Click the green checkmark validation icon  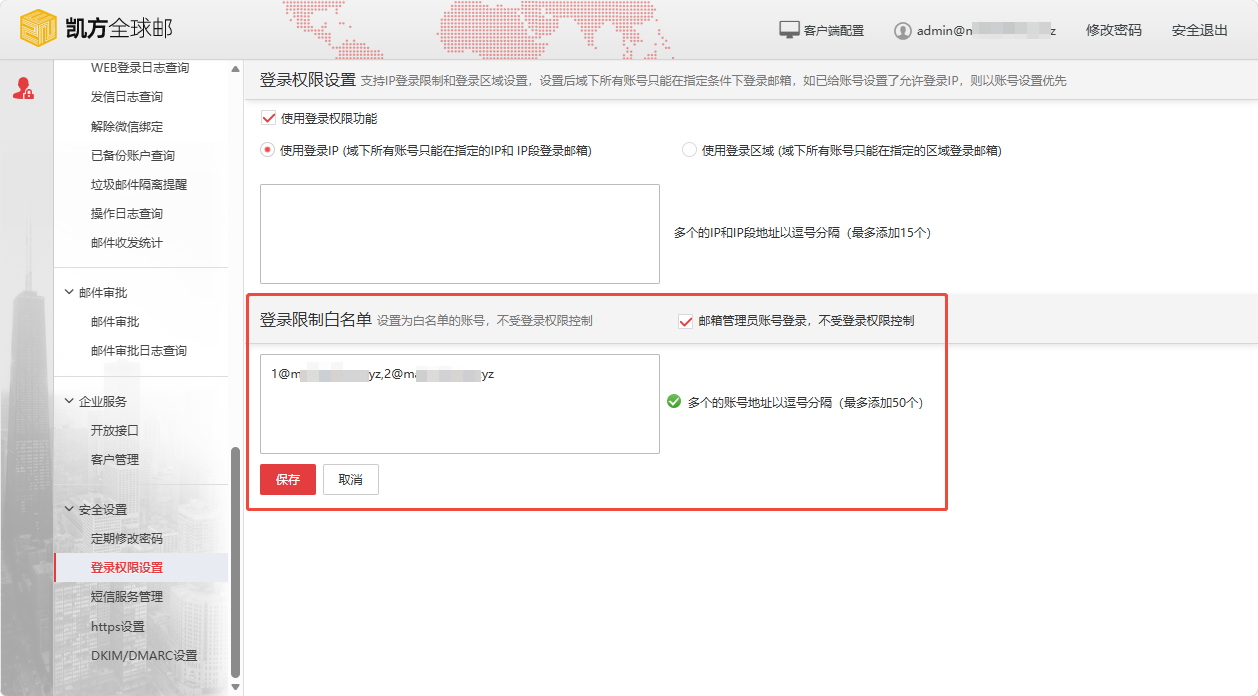pos(674,402)
